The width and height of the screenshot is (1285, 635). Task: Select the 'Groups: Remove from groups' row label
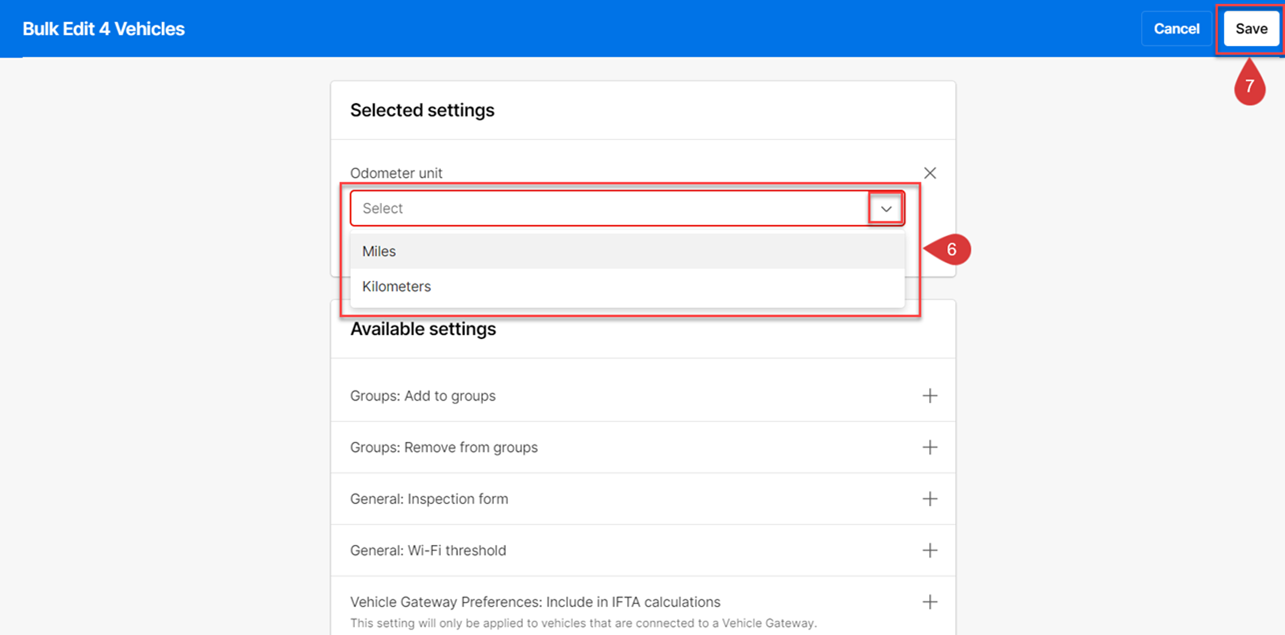pos(444,448)
